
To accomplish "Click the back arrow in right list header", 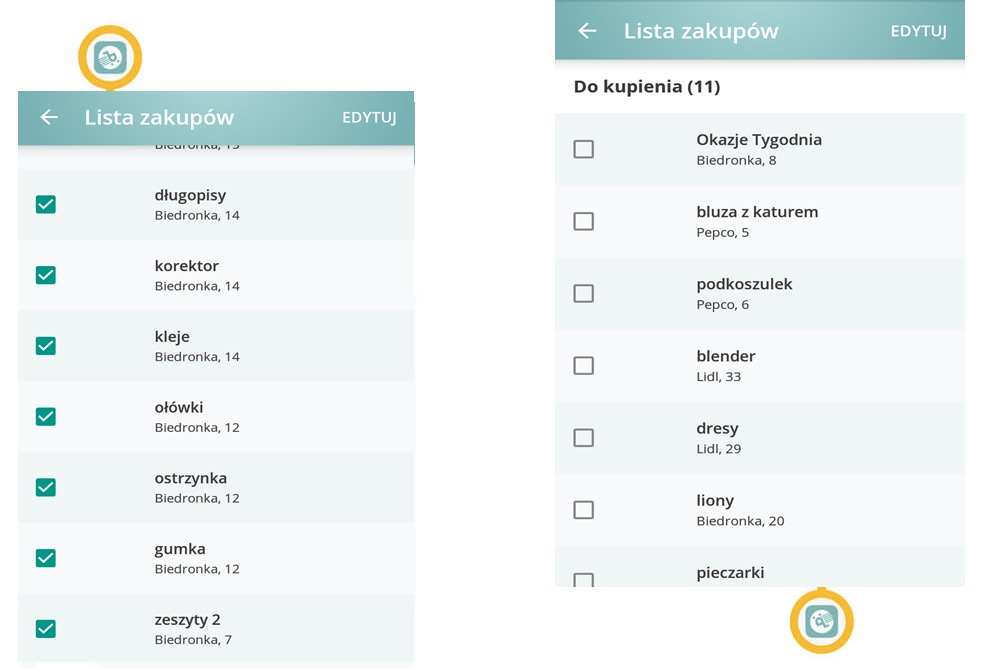I will point(587,31).
